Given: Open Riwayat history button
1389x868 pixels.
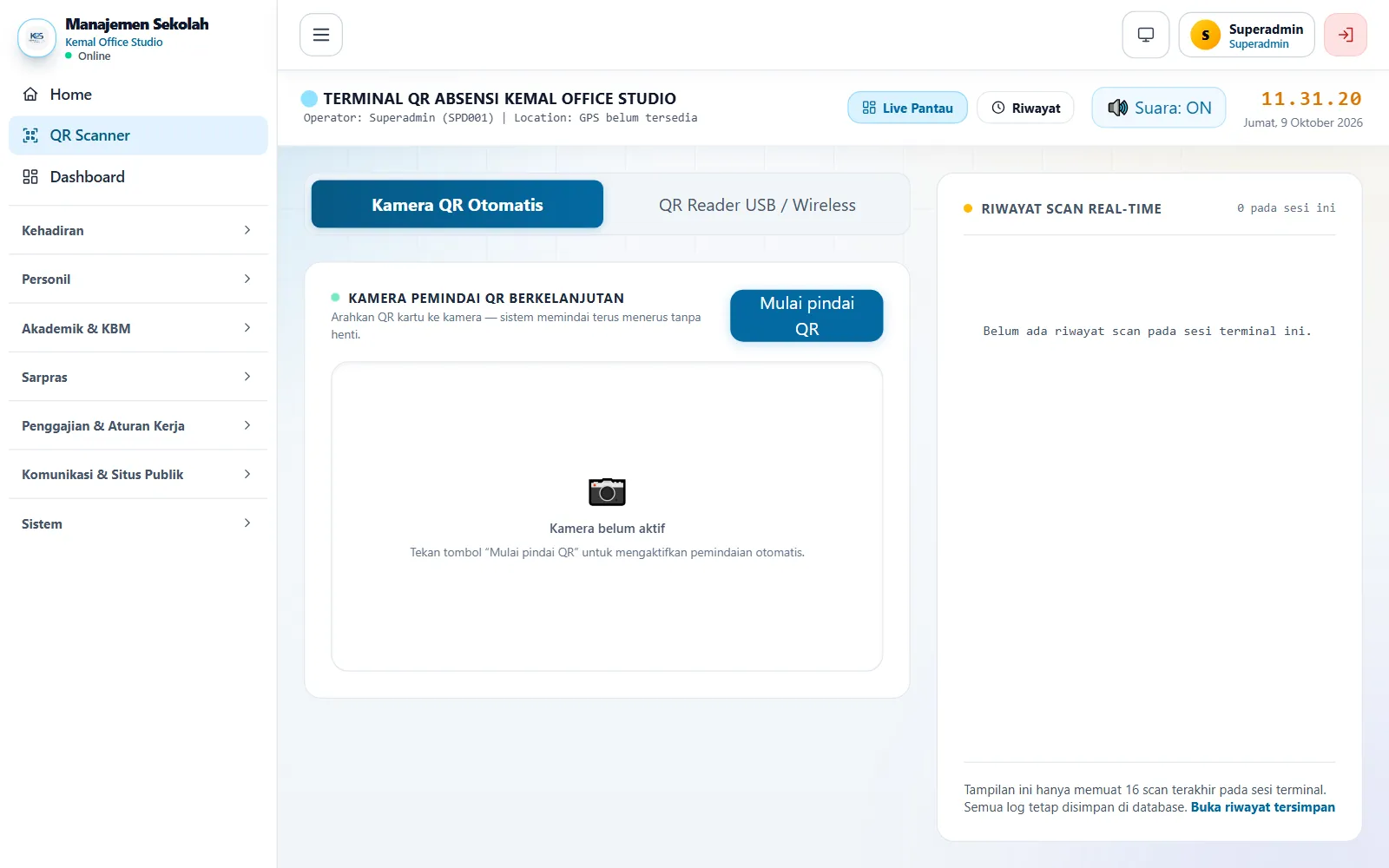Looking at the screenshot, I should 1025,108.
